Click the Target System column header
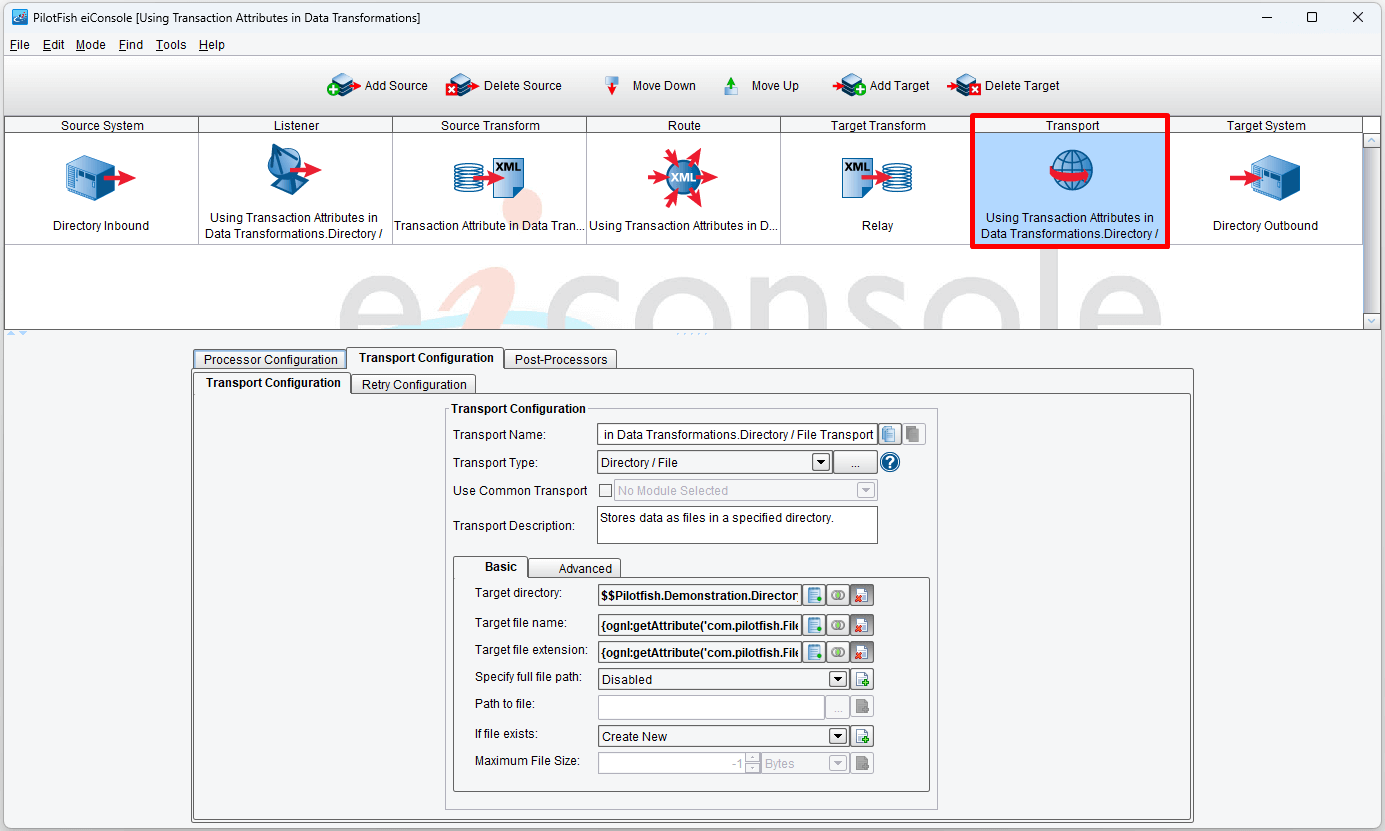The height and width of the screenshot is (831, 1385). tap(1266, 125)
